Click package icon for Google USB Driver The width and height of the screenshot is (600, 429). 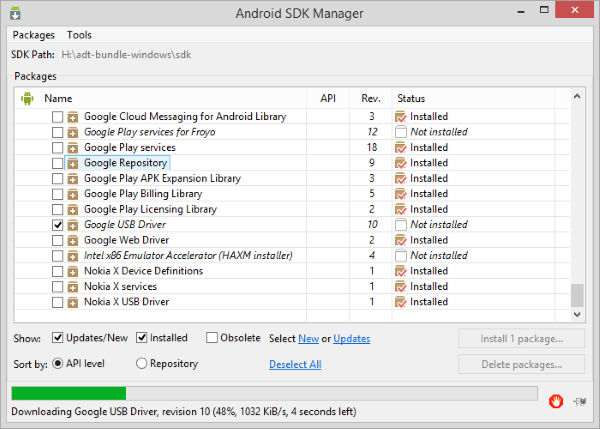(73, 225)
